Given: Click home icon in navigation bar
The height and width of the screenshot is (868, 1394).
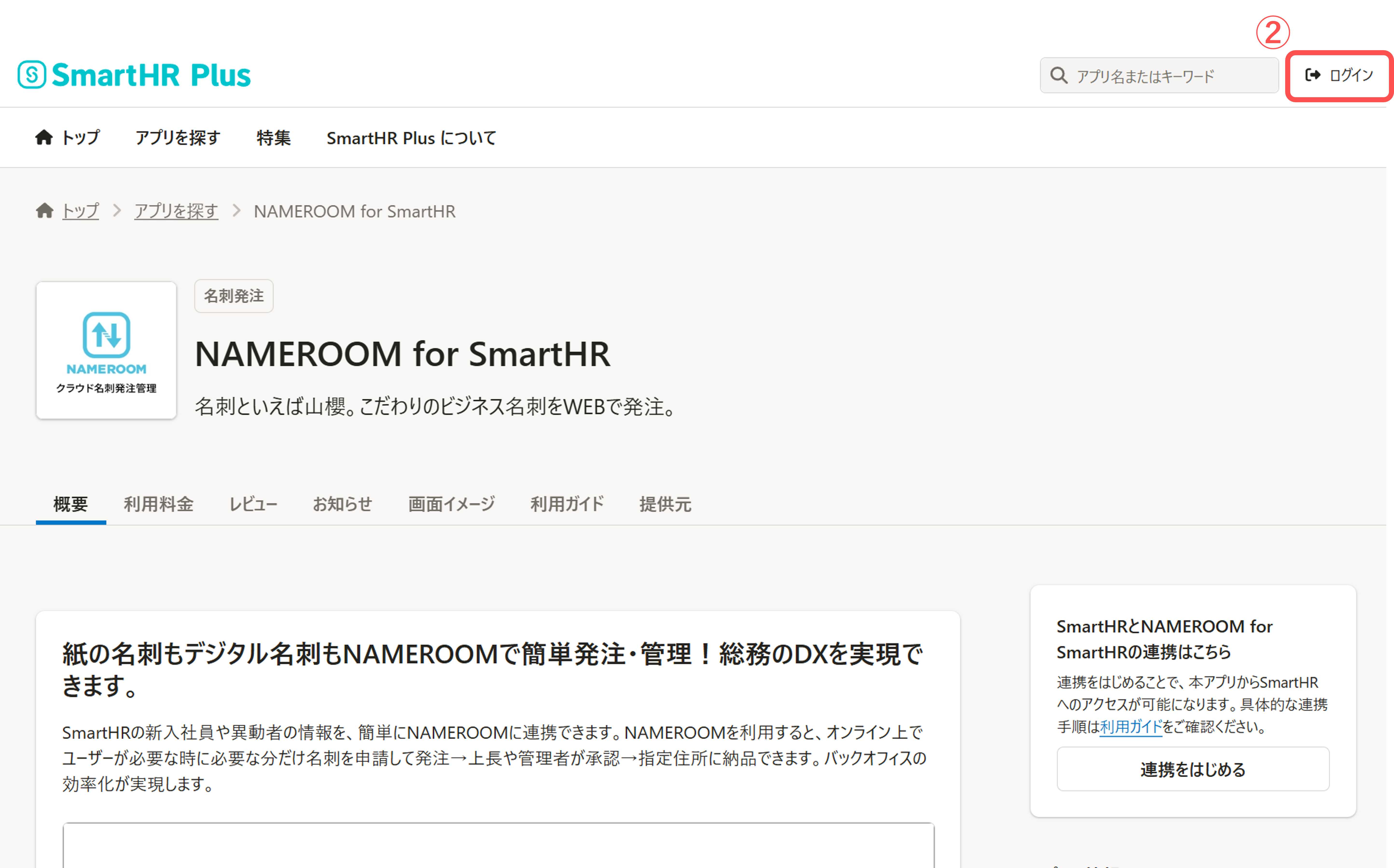Looking at the screenshot, I should pyautogui.click(x=44, y=138).
